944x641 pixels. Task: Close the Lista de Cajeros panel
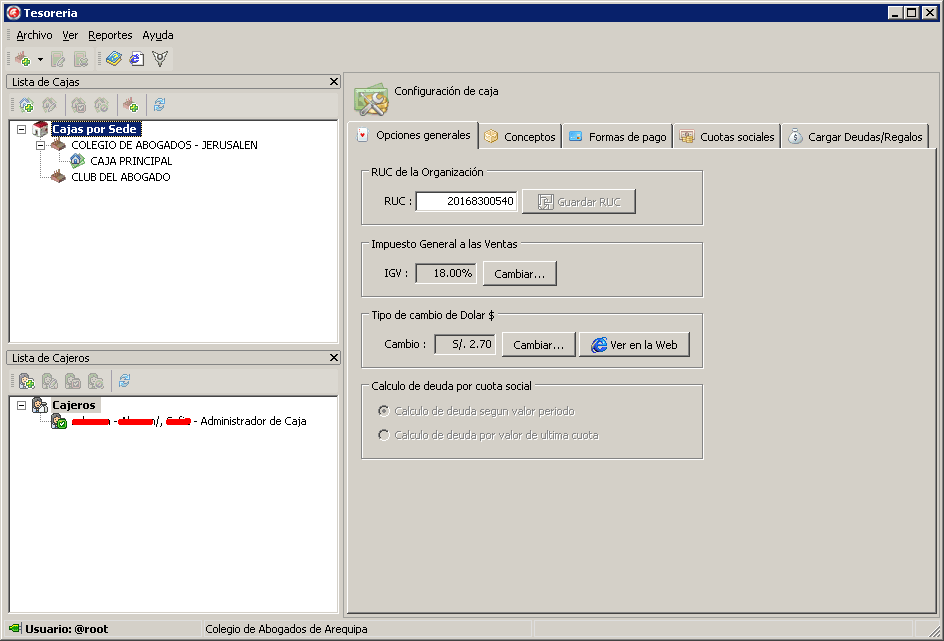(x=334, y=358)
